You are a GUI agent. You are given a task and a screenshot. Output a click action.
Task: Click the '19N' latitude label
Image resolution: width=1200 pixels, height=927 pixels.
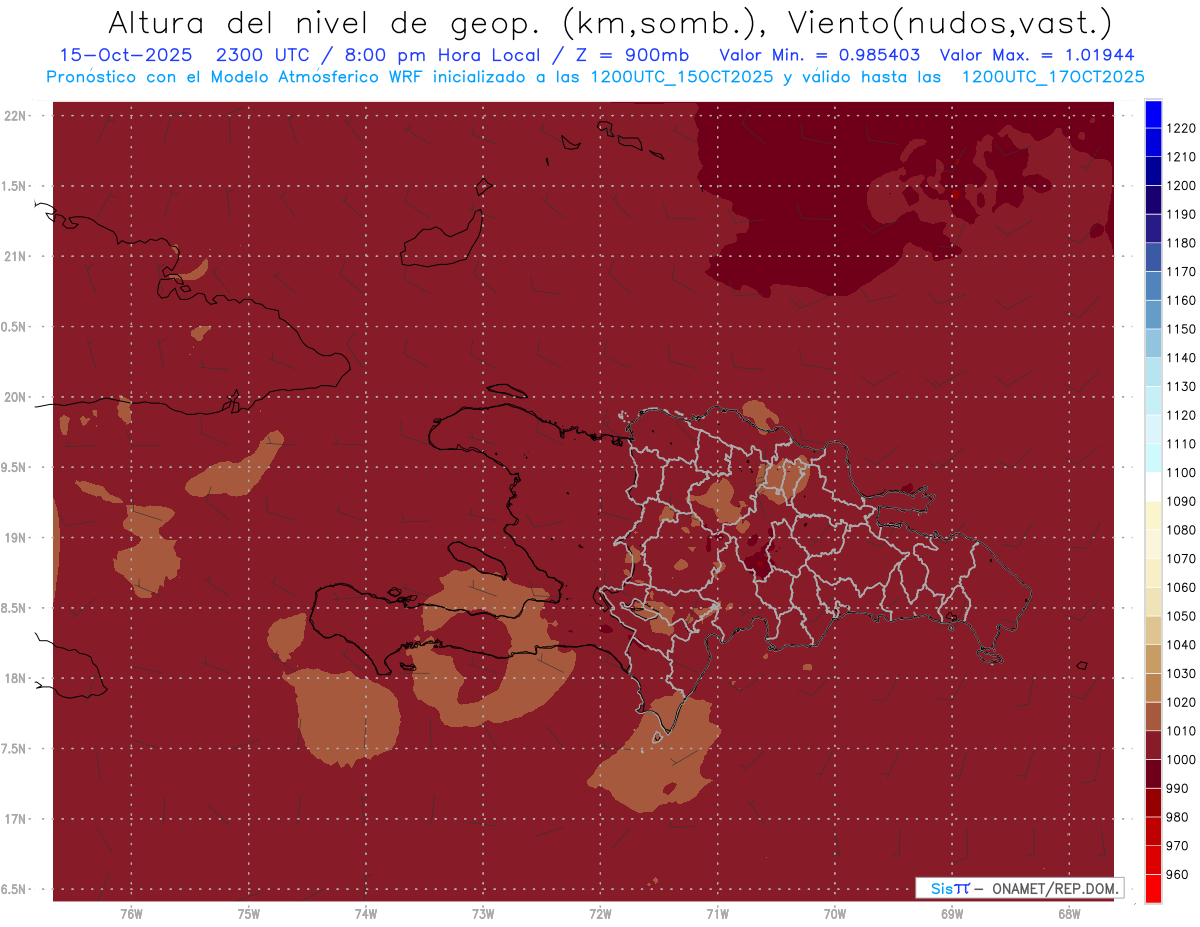(x=17, y=538)
